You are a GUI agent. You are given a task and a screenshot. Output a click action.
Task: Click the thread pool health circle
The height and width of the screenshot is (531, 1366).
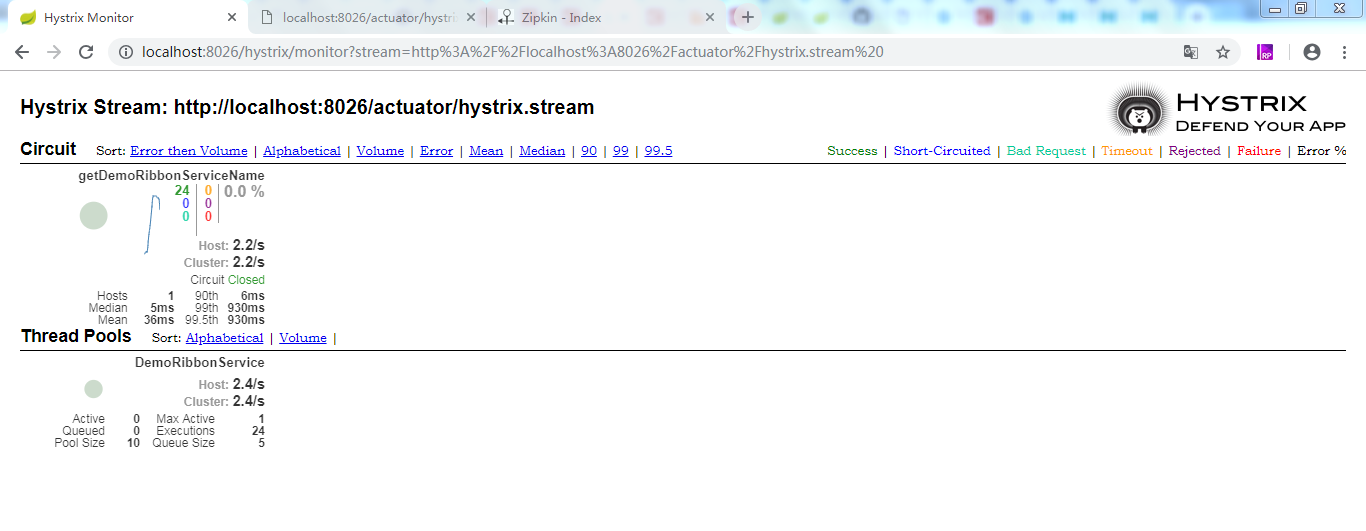coord(93,389)
